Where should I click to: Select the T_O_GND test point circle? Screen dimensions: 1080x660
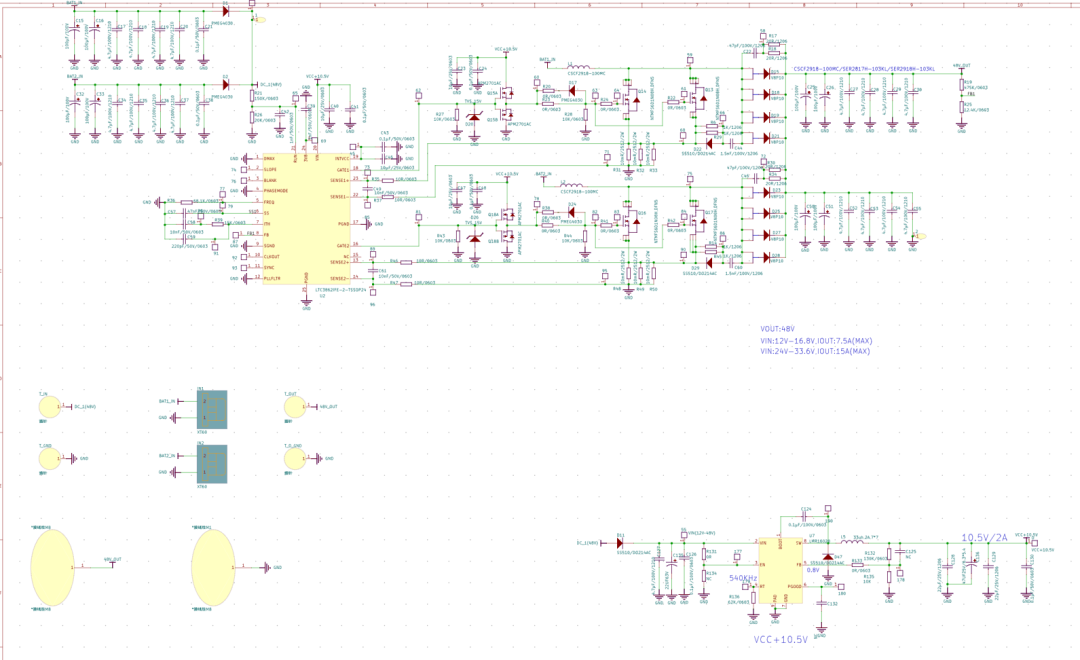pos(295,458)
